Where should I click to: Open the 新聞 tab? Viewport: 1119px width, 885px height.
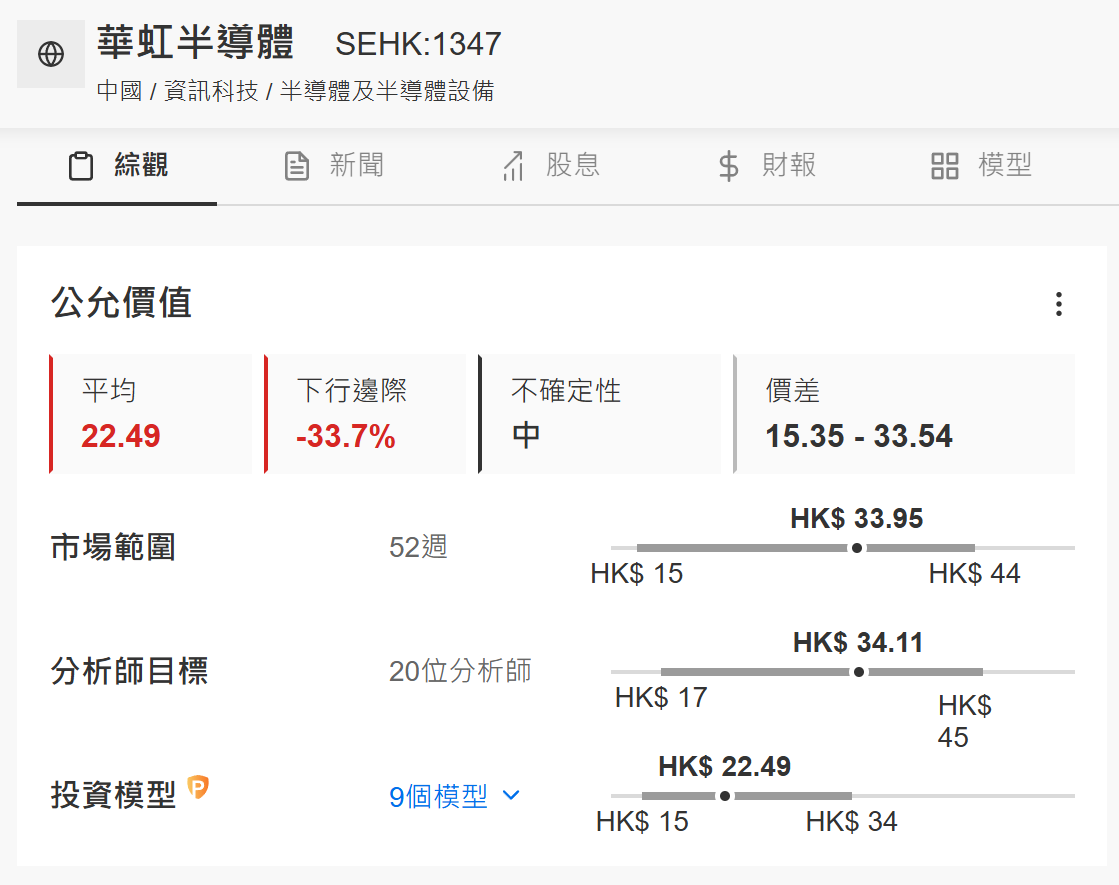(334, 166)
